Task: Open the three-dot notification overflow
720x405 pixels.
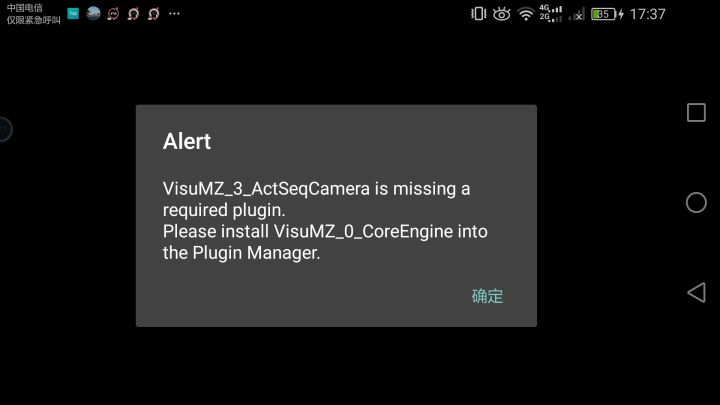Action: (174, 14)
